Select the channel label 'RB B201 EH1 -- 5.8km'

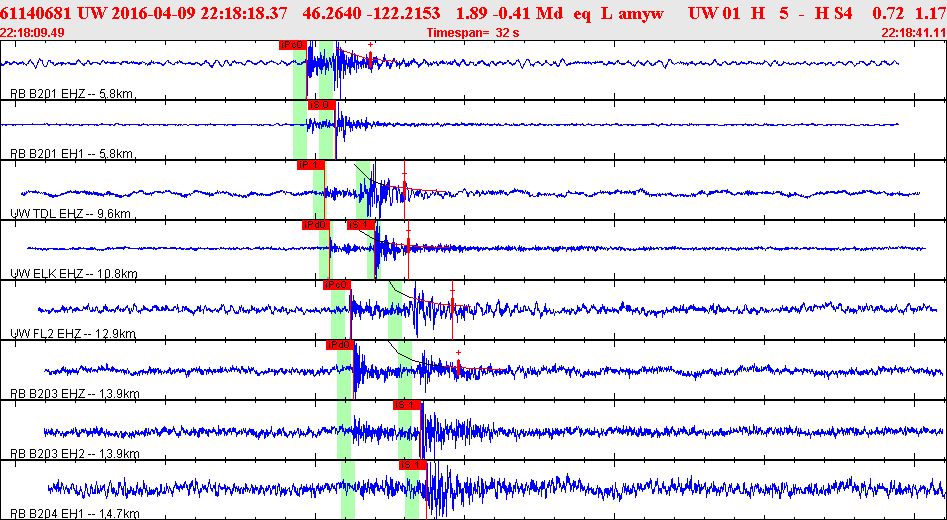(72, 154)
